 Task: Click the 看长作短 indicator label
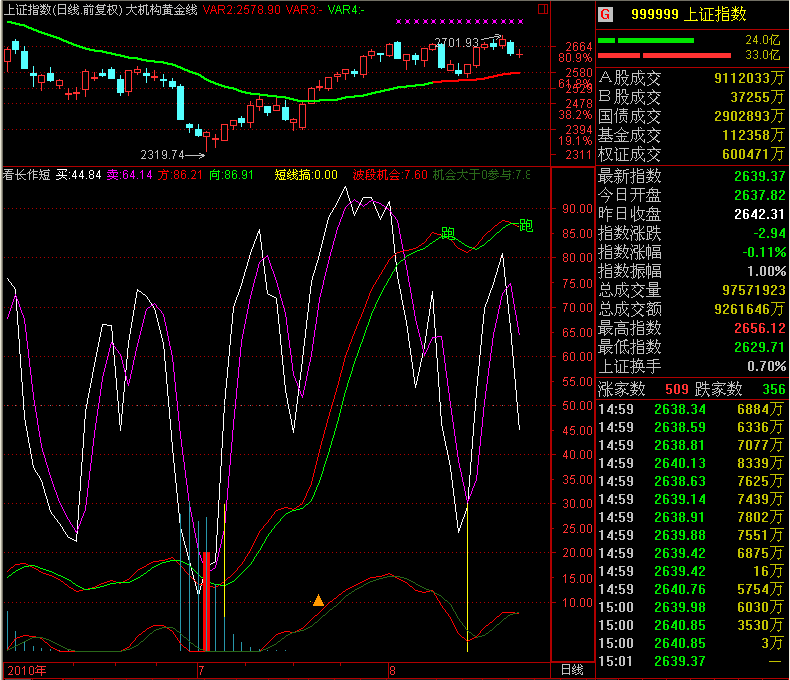pos(27,174)
